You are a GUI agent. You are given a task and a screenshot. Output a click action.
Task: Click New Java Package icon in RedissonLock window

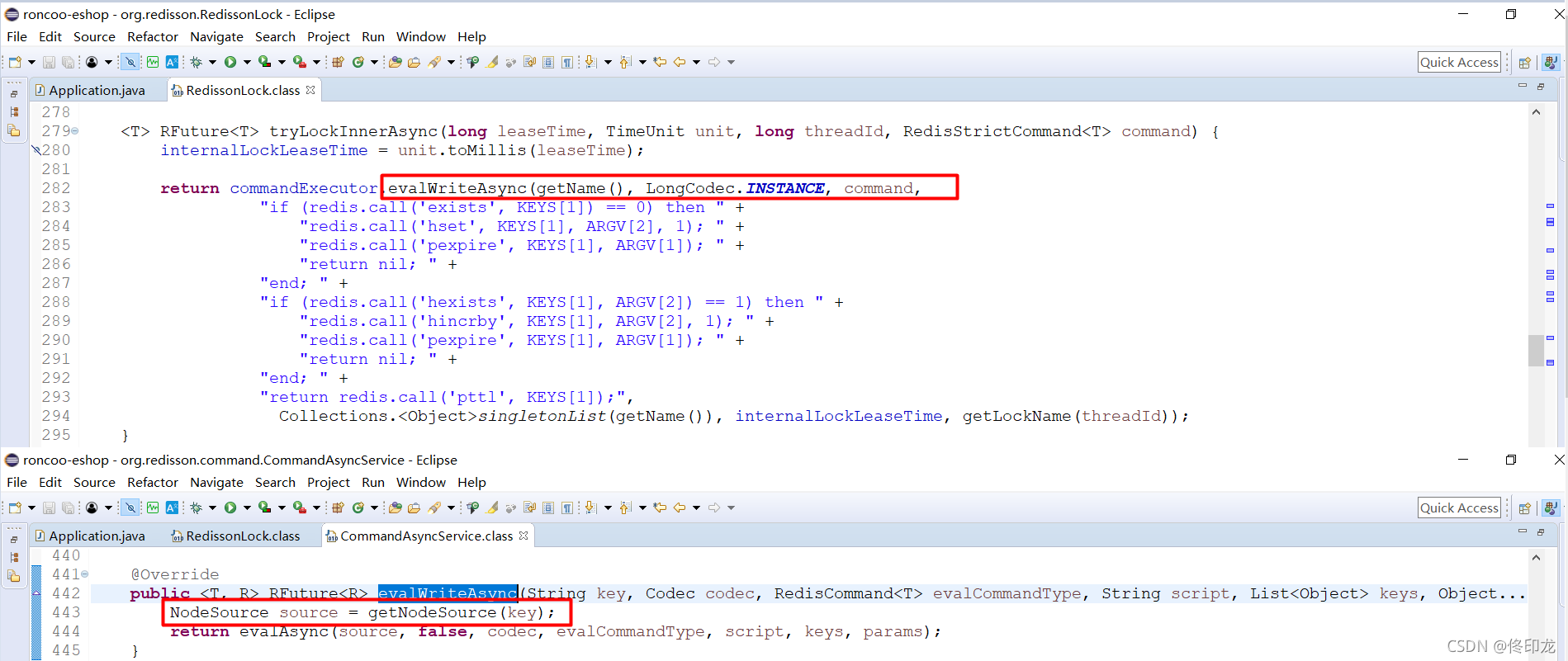tap(338, 62)
